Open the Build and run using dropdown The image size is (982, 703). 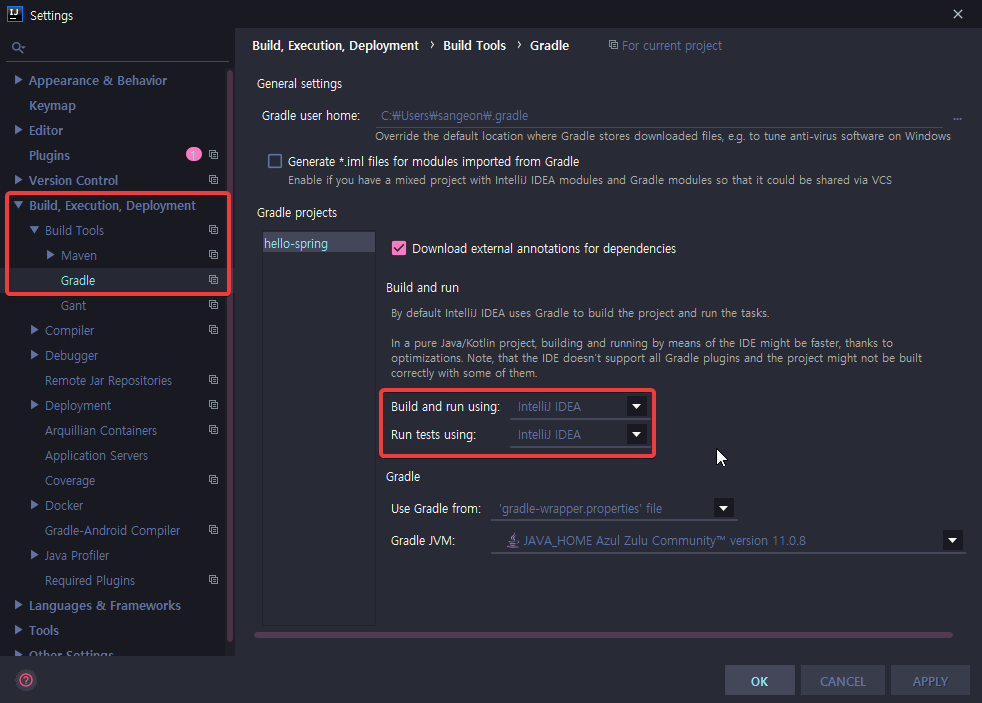coord(636,406)
